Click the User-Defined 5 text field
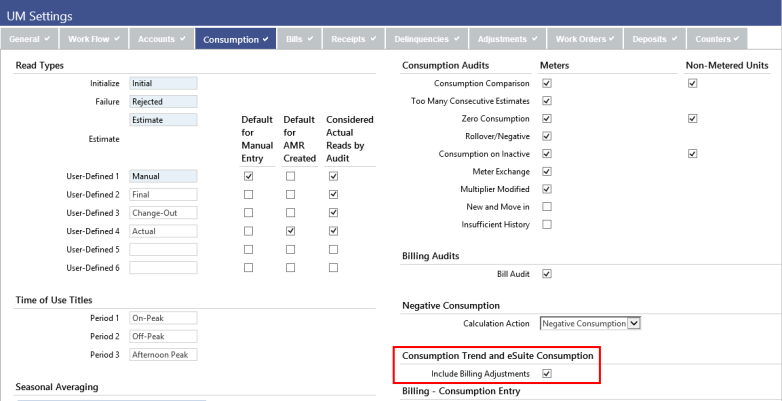 tap(164, 248)
